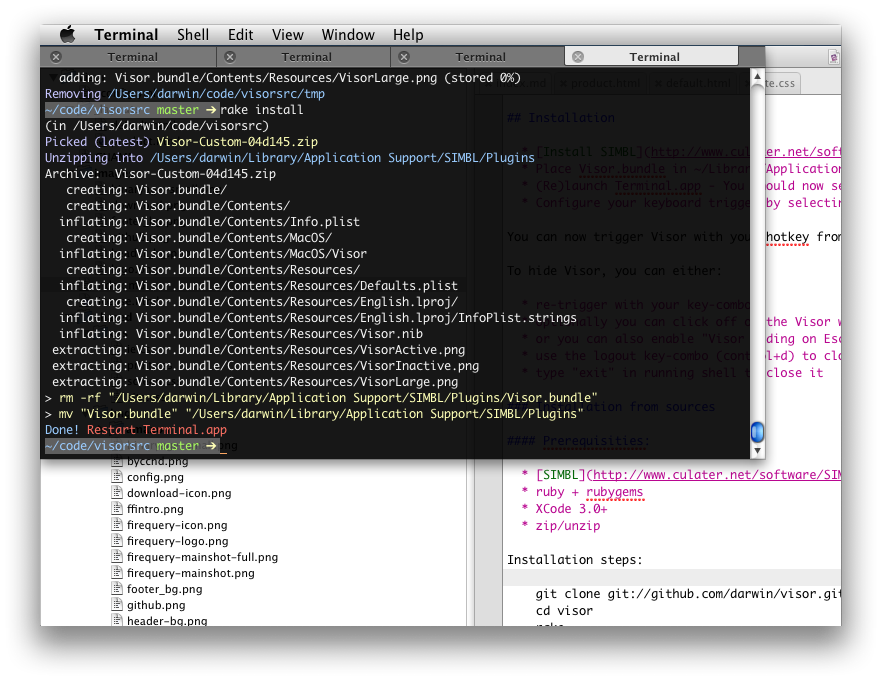Screen dimensions: 880x680
Task: Click the Apple menu icon
Action: (67, 35)
